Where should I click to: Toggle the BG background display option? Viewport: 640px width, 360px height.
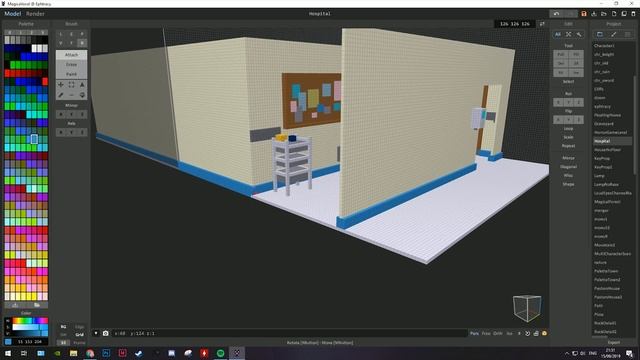tap(63, 327)
